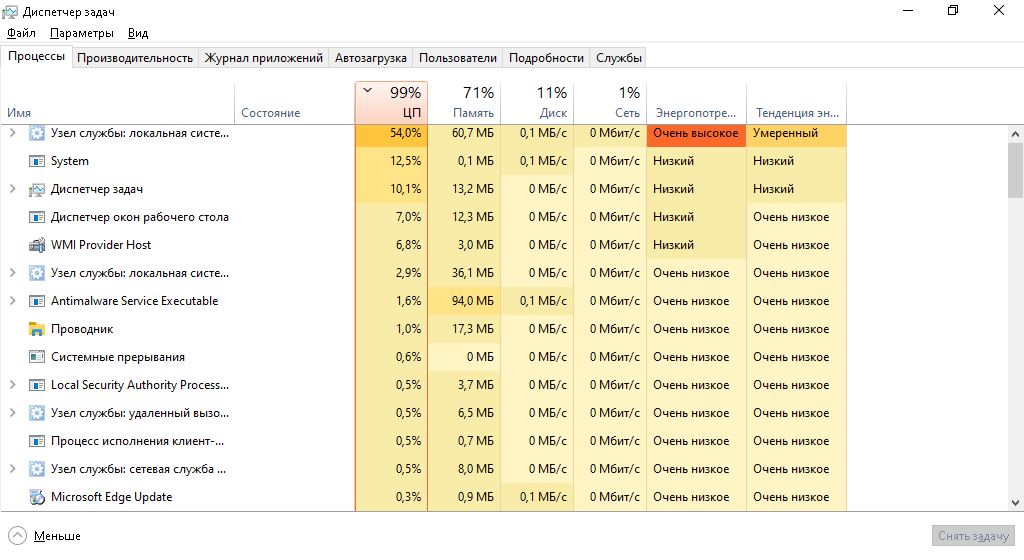This screenshot has height=560, width=1024.
Task: Collapse details with the Меньше arrow button
Action: [x=18, y=536]
